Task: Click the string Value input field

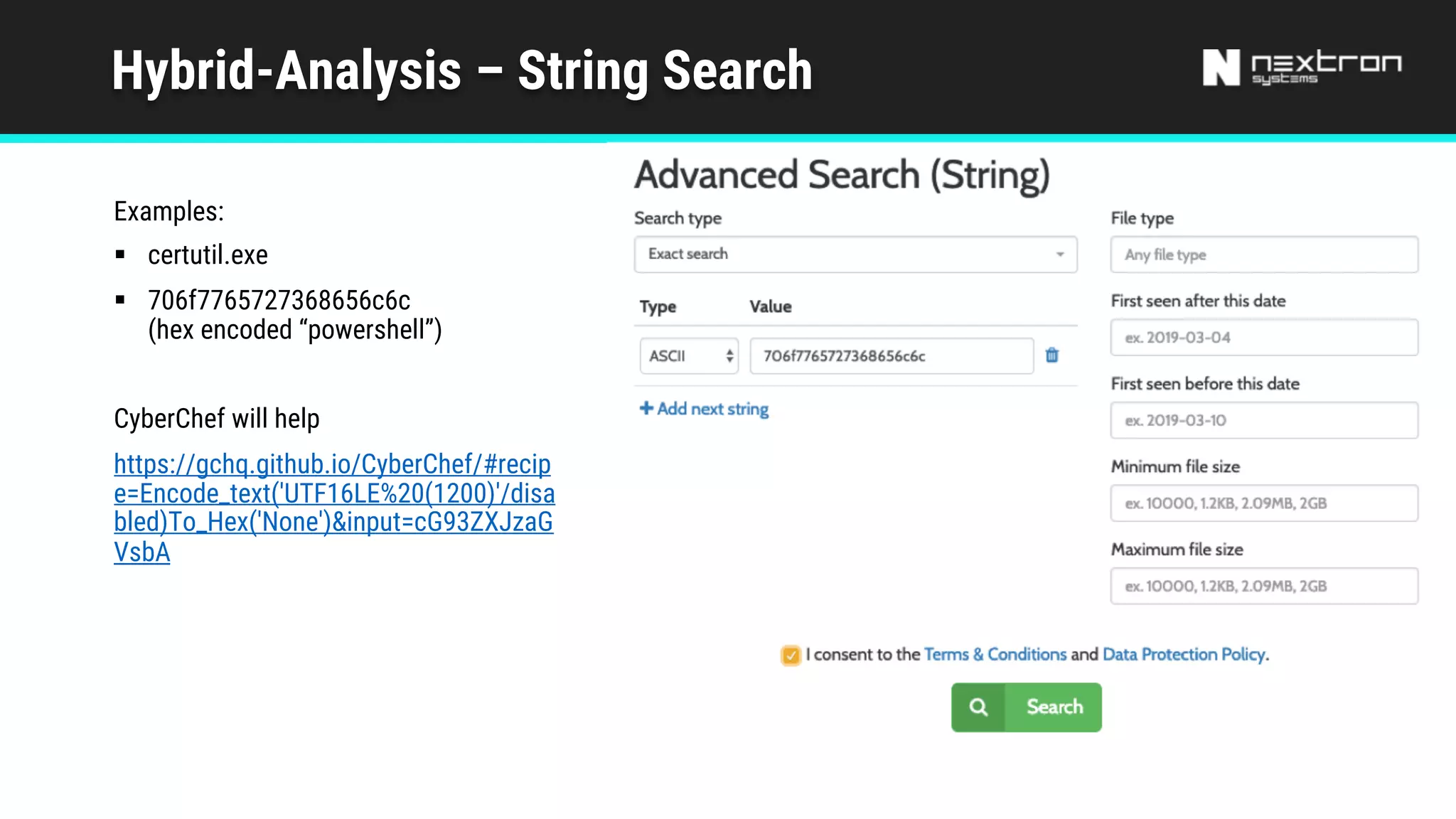Action: coord(892,356)
